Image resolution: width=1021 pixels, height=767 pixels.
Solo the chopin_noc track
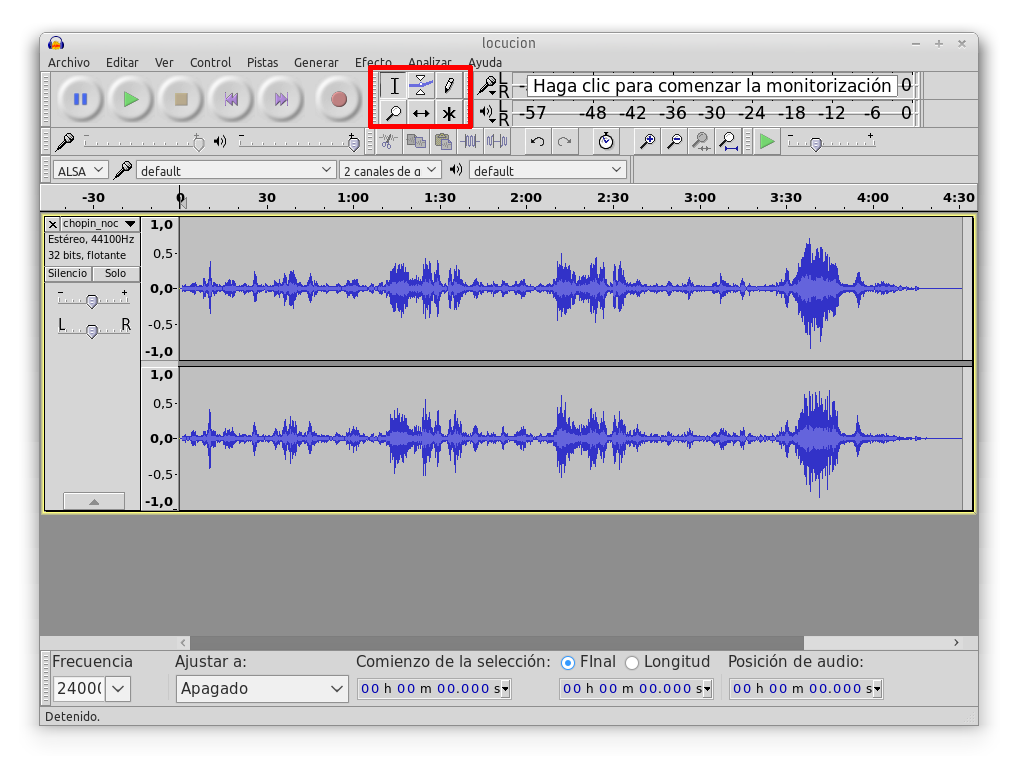tap(115, 273)
